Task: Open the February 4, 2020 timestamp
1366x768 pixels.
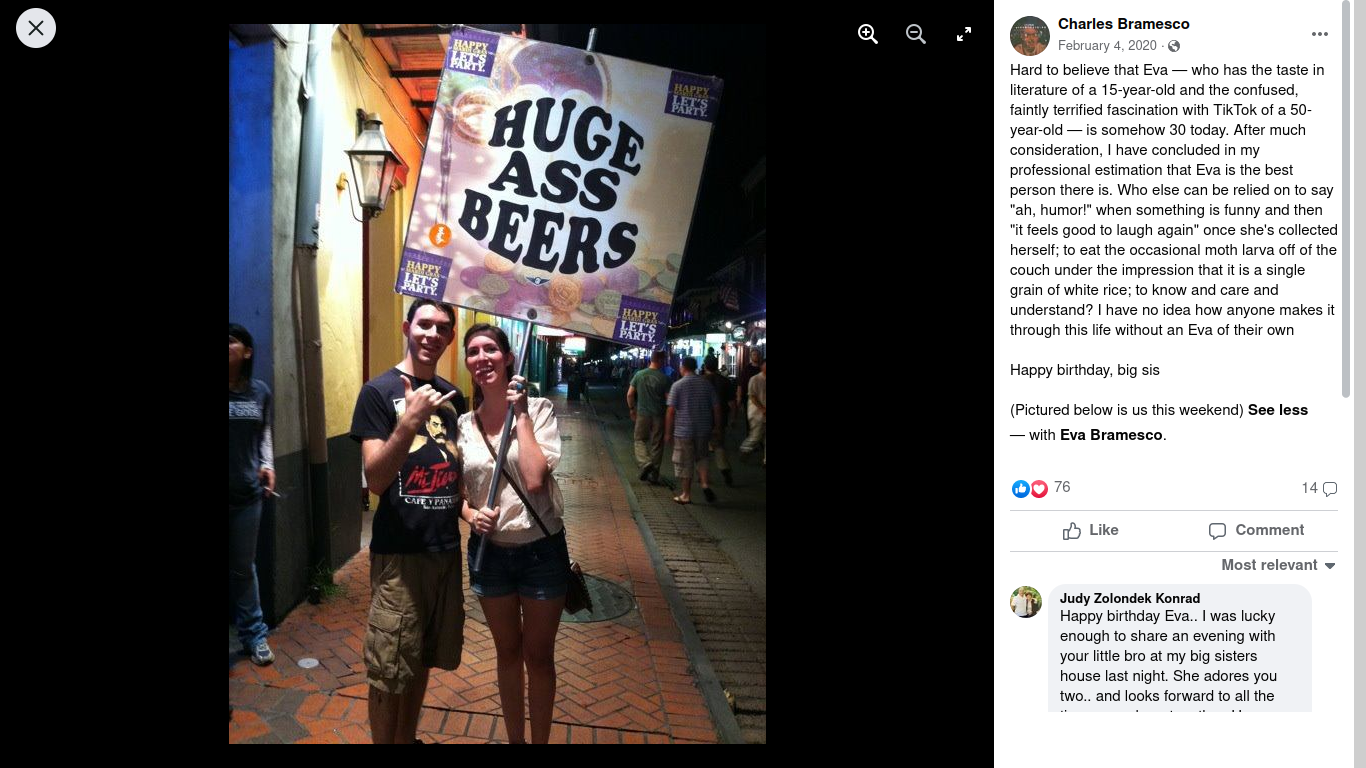Action: point(1107,46)
